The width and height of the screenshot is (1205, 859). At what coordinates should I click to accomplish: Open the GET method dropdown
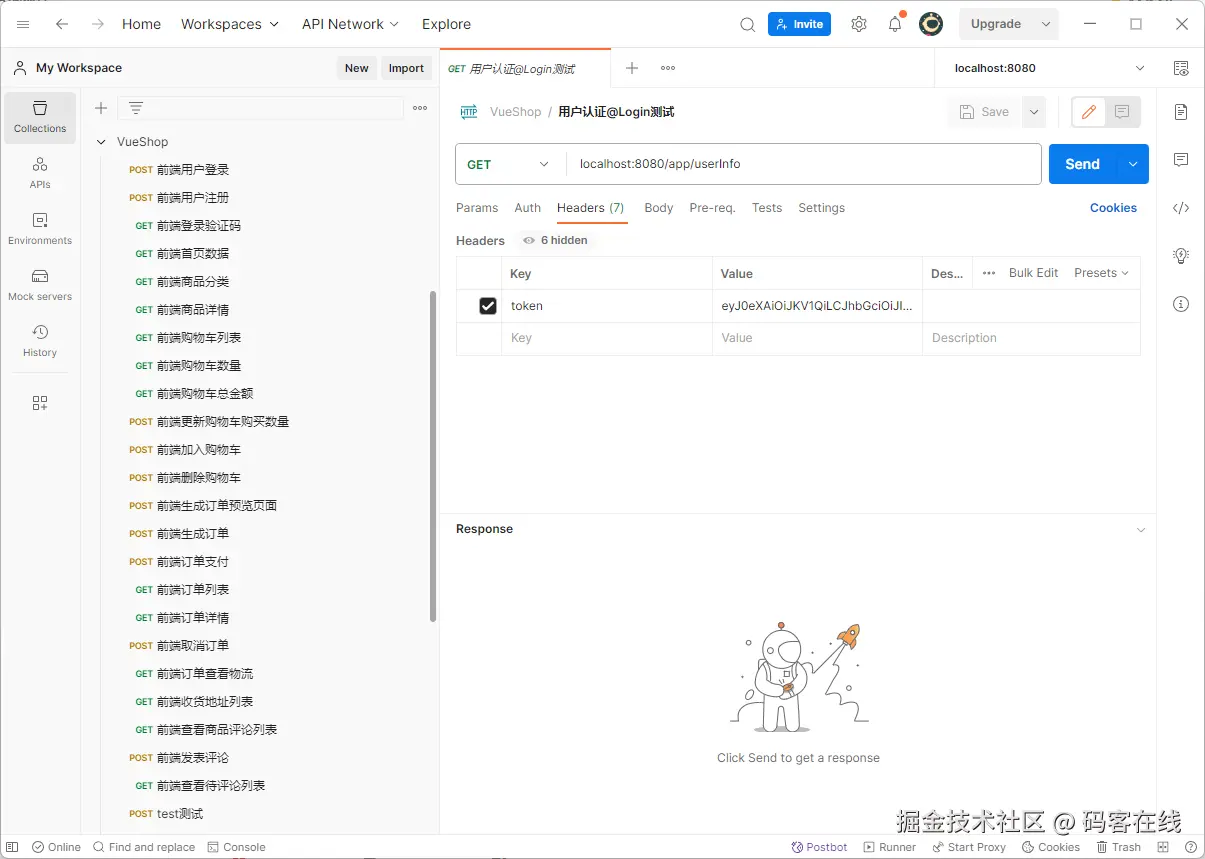509,163
